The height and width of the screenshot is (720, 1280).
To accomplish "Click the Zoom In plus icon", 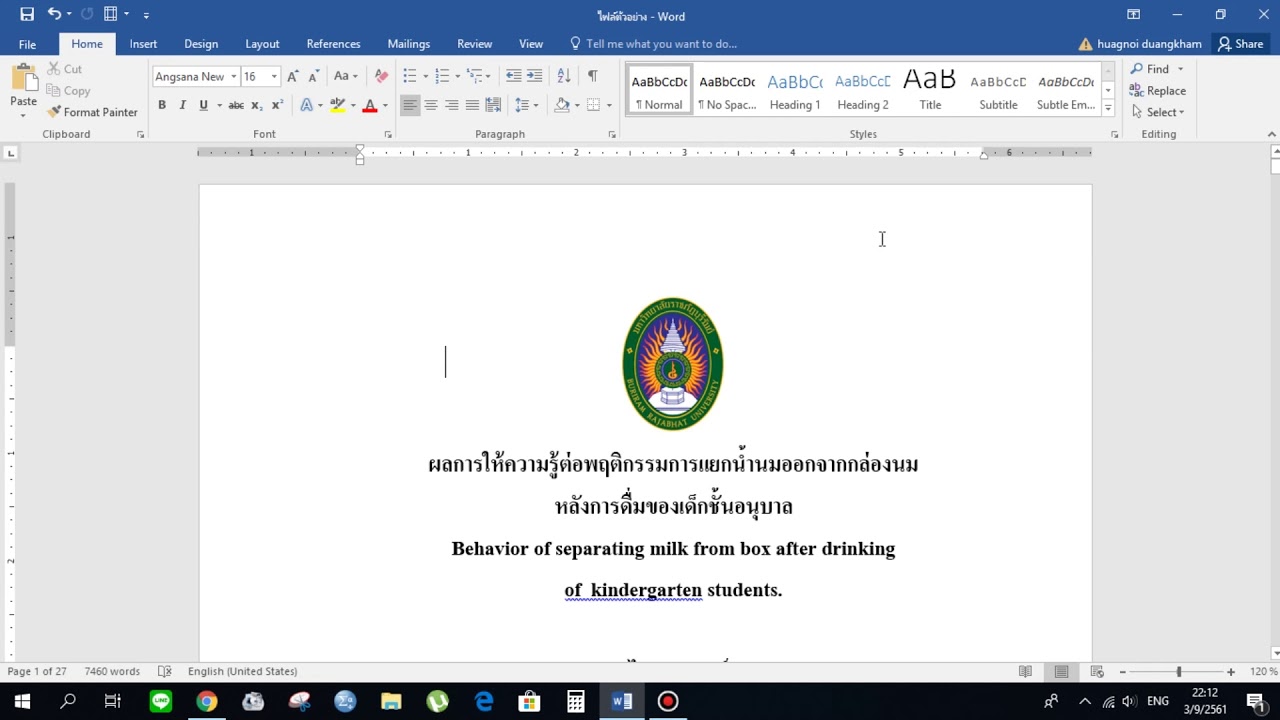I will [1231, 672].
